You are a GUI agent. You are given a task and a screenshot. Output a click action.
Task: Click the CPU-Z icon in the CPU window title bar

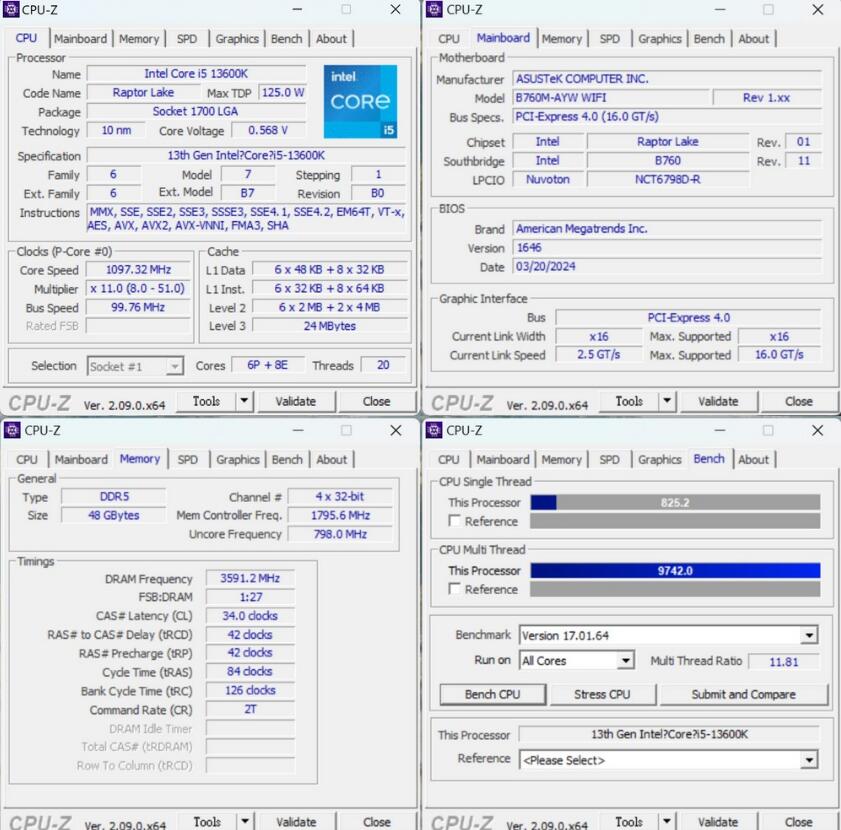[x=12, y=9]
